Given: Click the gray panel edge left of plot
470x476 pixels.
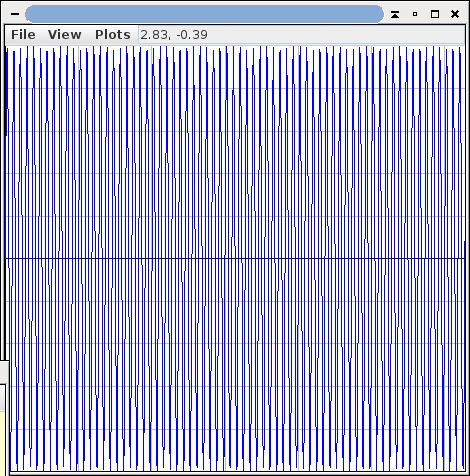Looking at the screenshot, I should tap(3, 372).
